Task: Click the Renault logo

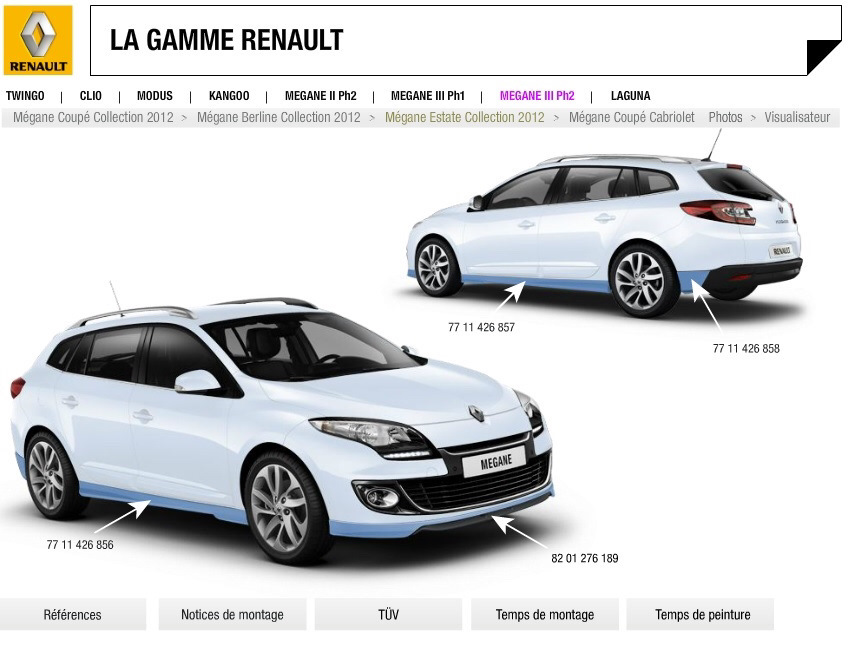Action: coord(38,40)
